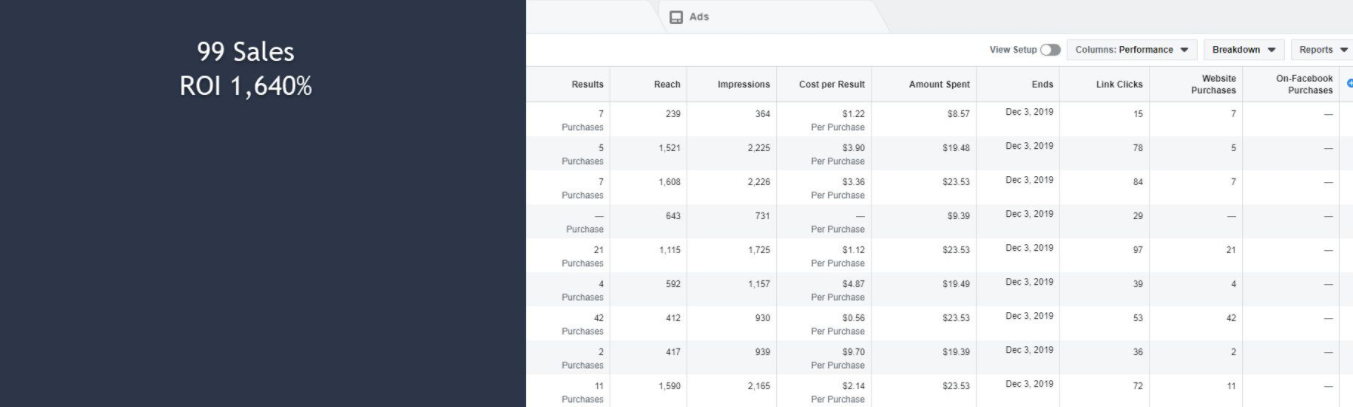
Task: Sort by the Reach column header
Action: (x=666, y=84)
